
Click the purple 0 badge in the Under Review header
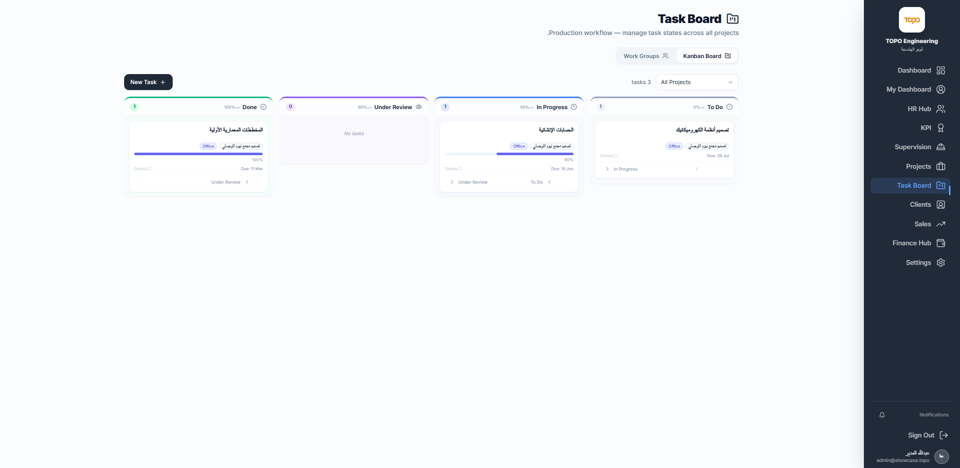(290, 107)
